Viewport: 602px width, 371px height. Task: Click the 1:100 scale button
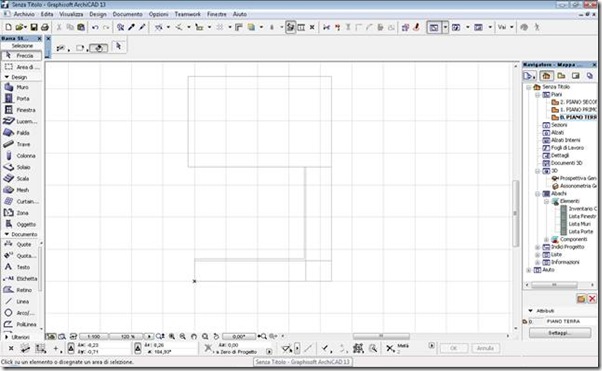[x=93, y=336]
